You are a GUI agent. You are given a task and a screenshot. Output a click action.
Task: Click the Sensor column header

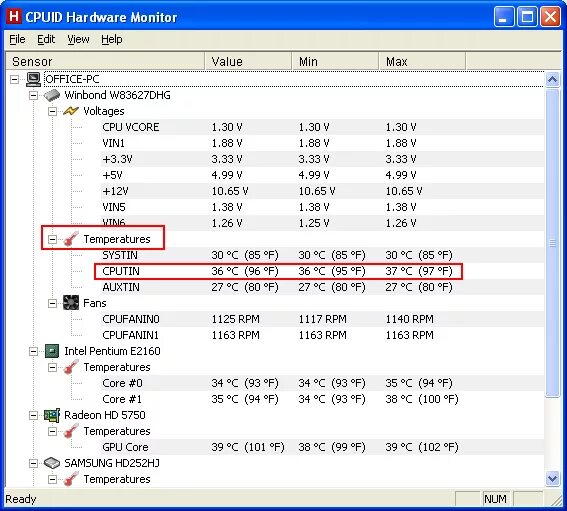pyautogui.click(x=105, y=61)
